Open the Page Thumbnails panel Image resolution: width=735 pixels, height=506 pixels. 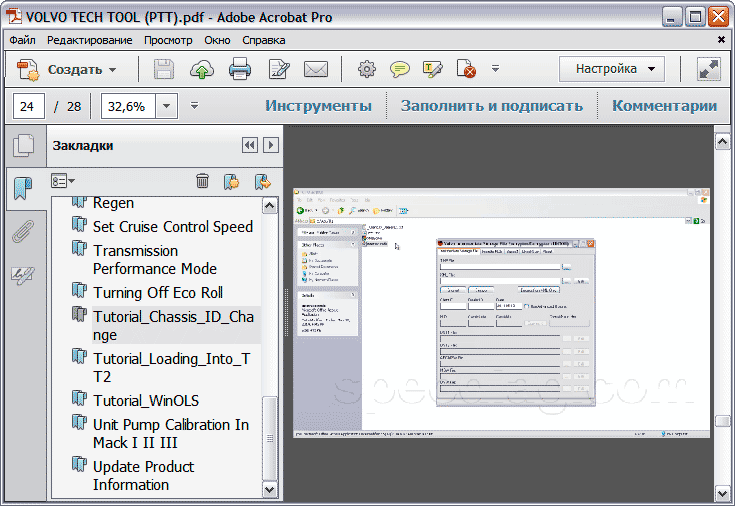[x=22, y=146]
